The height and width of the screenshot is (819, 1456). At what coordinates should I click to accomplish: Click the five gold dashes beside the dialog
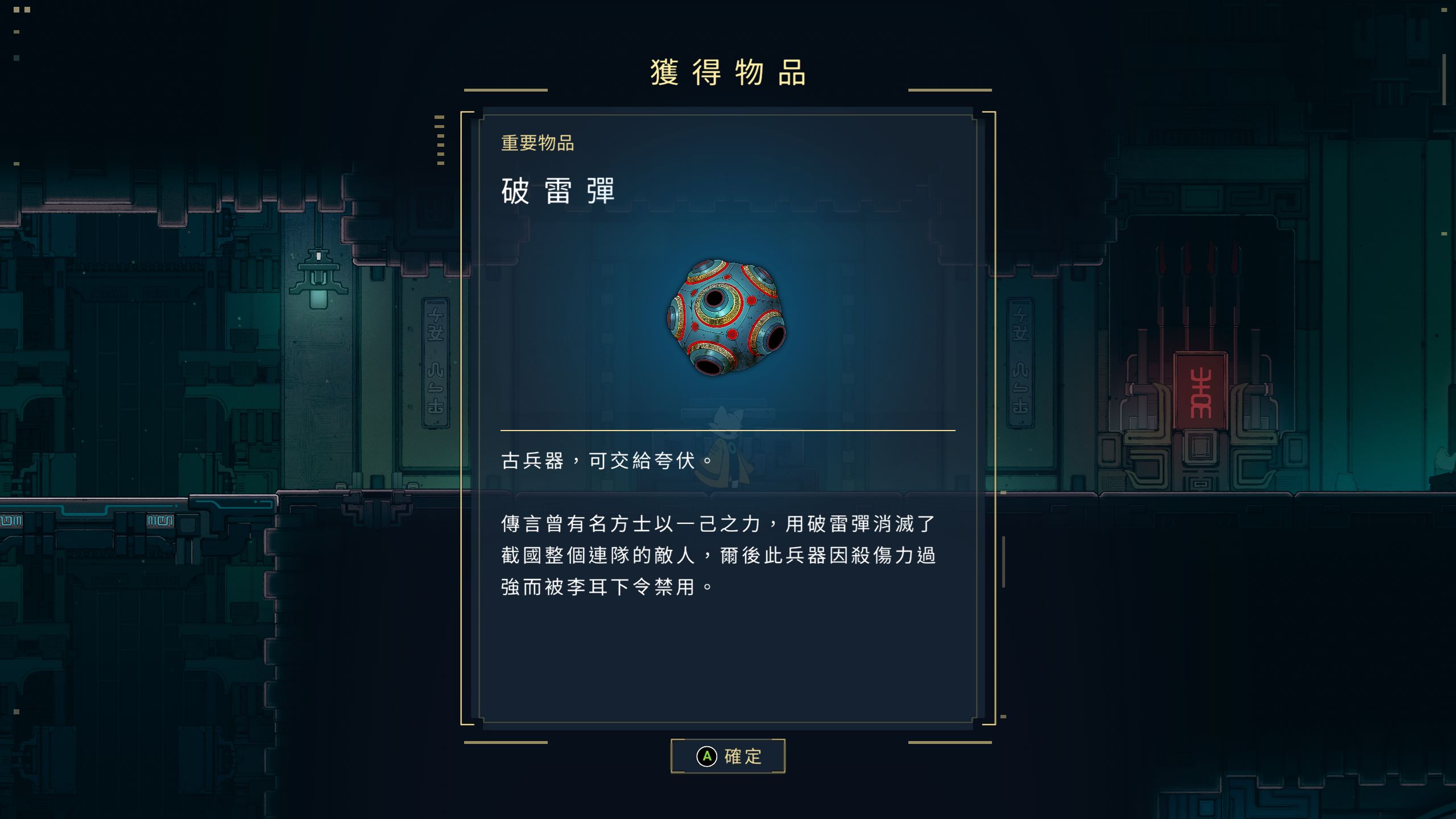pos(440,140)
